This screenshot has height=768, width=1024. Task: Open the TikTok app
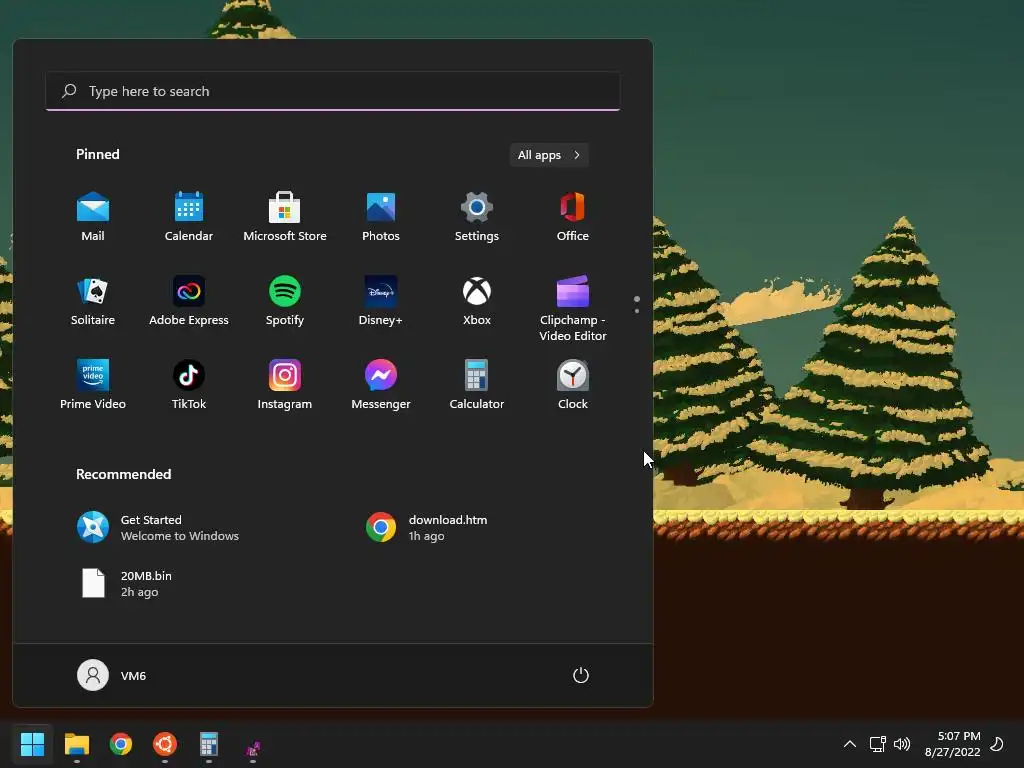[189, 385]
